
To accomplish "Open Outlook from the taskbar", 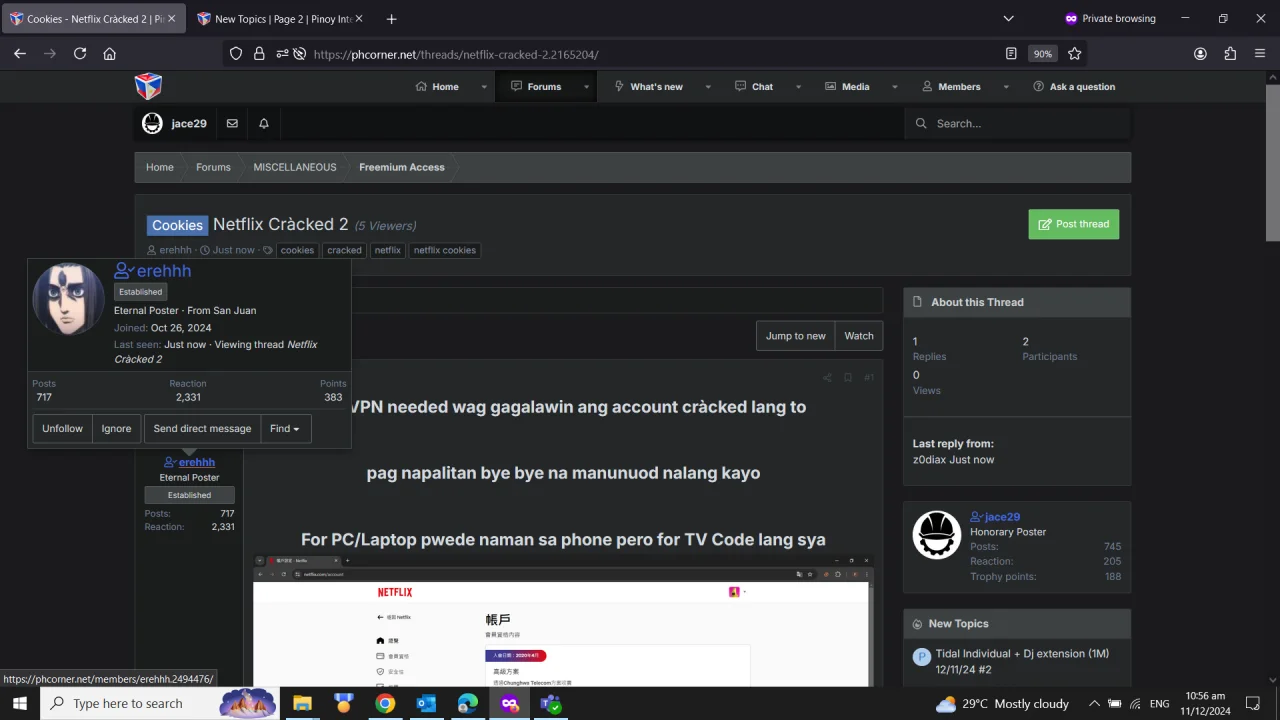I will pos(426,703).
